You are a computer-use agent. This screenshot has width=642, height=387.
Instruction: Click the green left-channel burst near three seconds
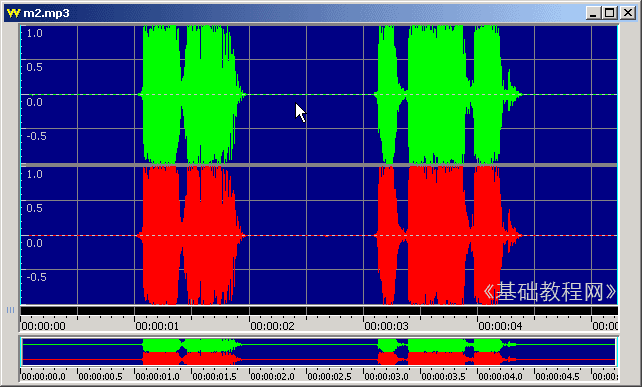click(387, 94)
